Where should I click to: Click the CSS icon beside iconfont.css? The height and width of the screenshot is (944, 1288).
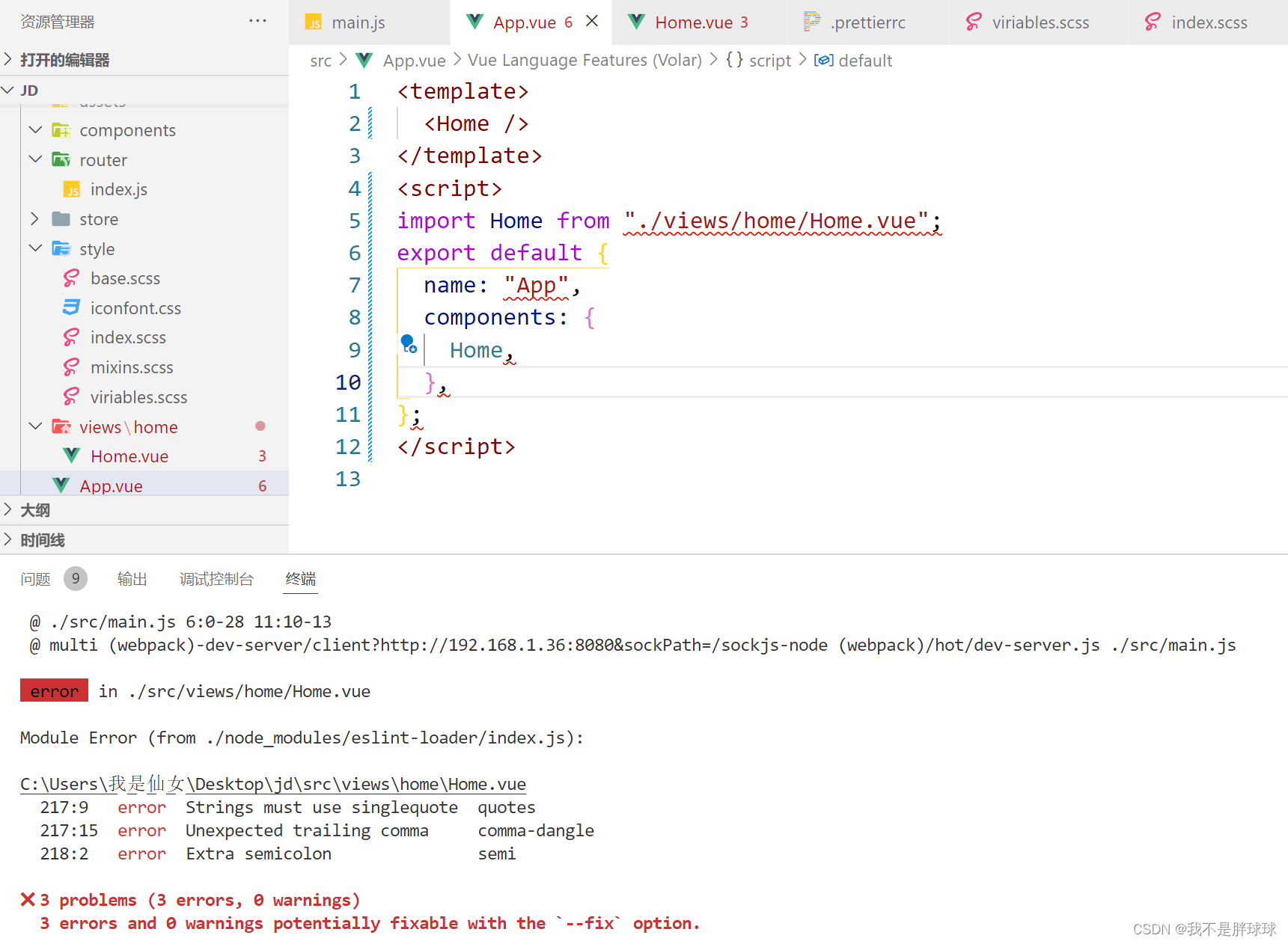(71, 307)
